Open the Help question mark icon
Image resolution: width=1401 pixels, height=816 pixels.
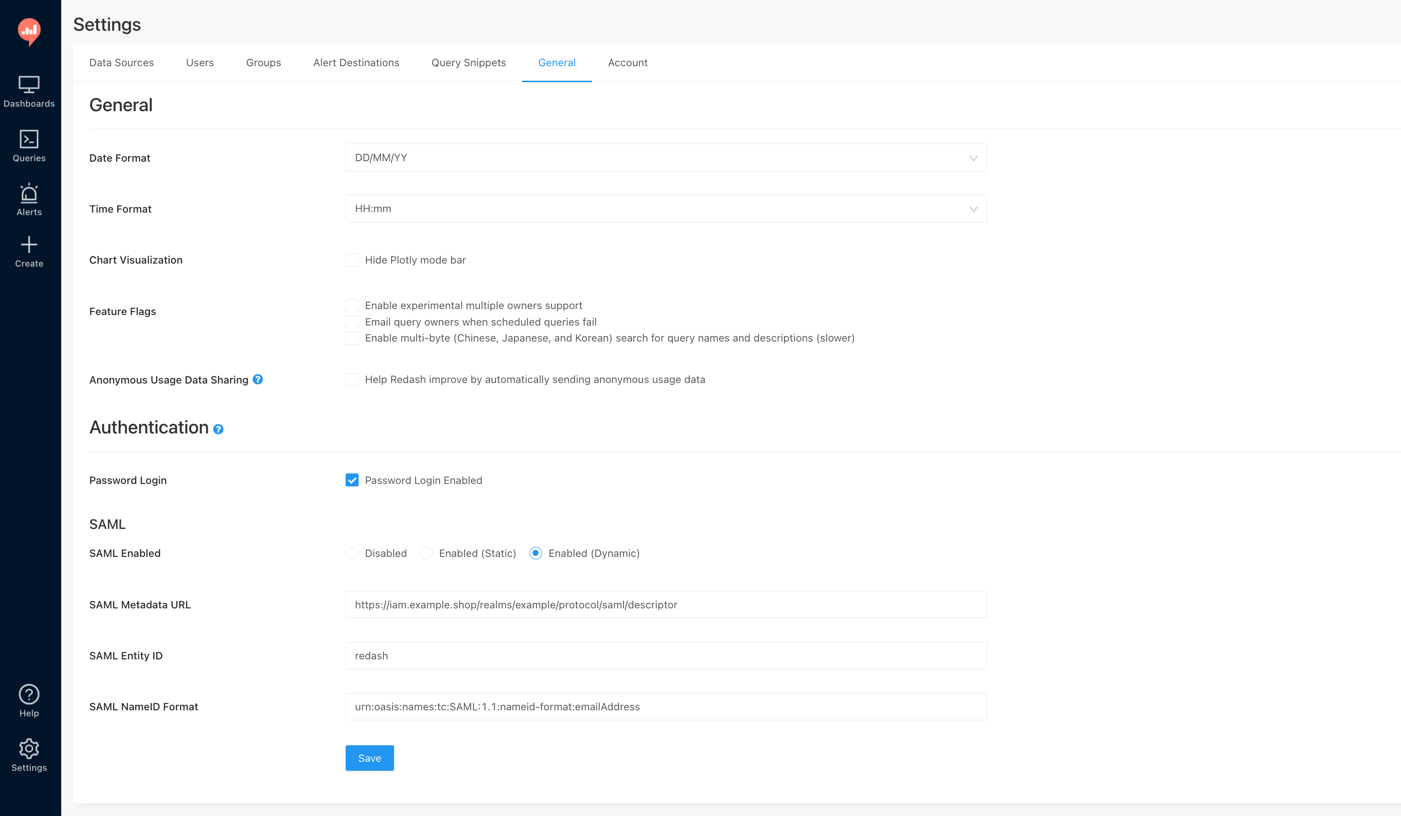[29, 694]
